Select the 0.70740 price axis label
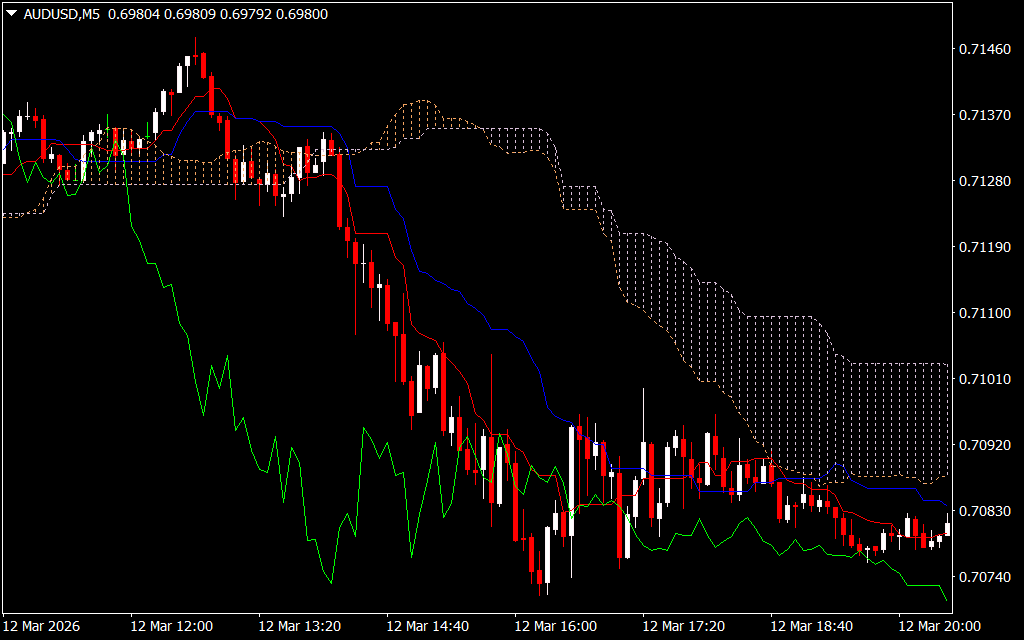The image size is (1024, 640). [x=982, y=577]
